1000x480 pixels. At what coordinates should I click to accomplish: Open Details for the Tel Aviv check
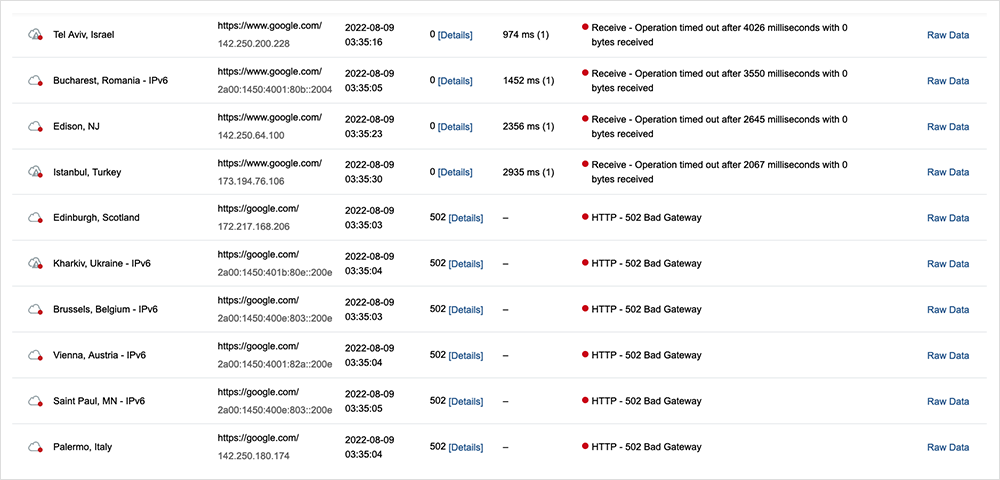(x=455, y=35)
